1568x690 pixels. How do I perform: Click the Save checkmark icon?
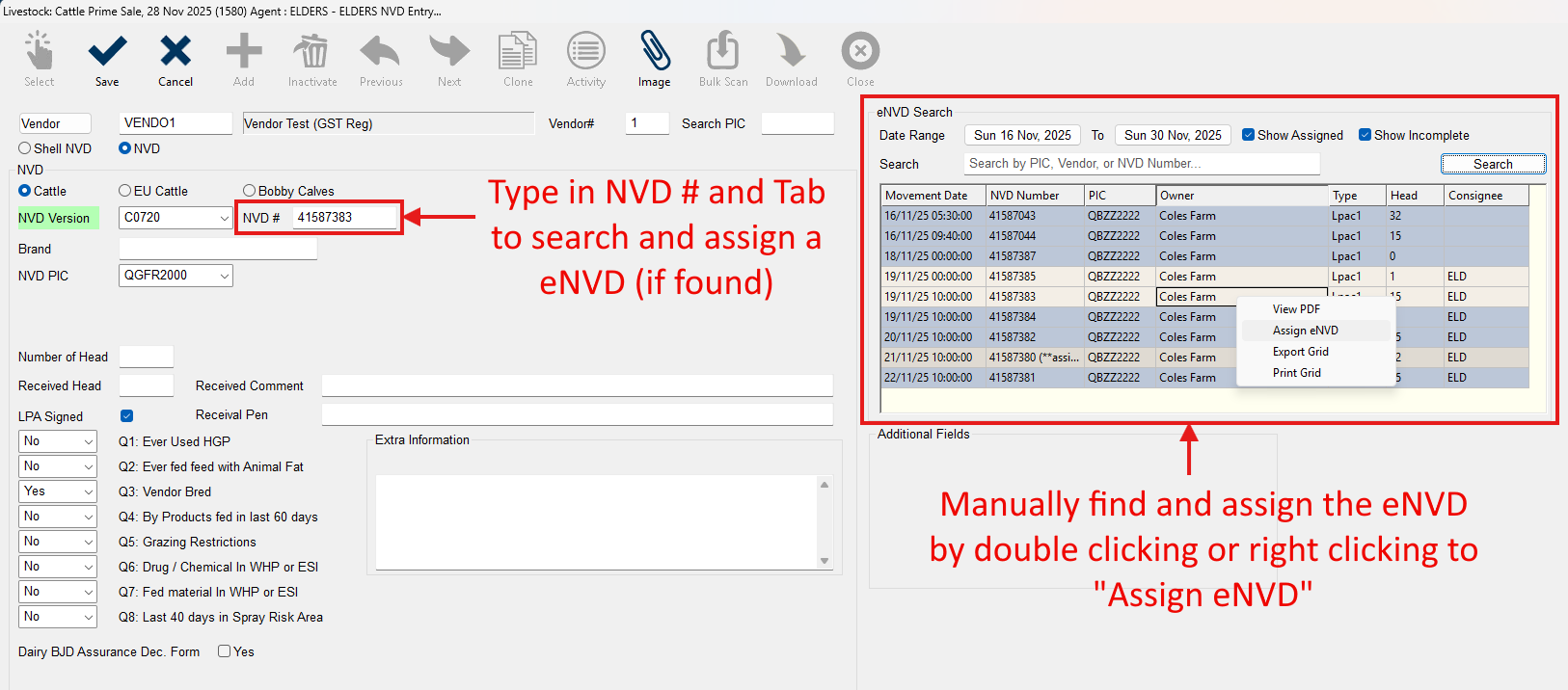click(107, 51)
